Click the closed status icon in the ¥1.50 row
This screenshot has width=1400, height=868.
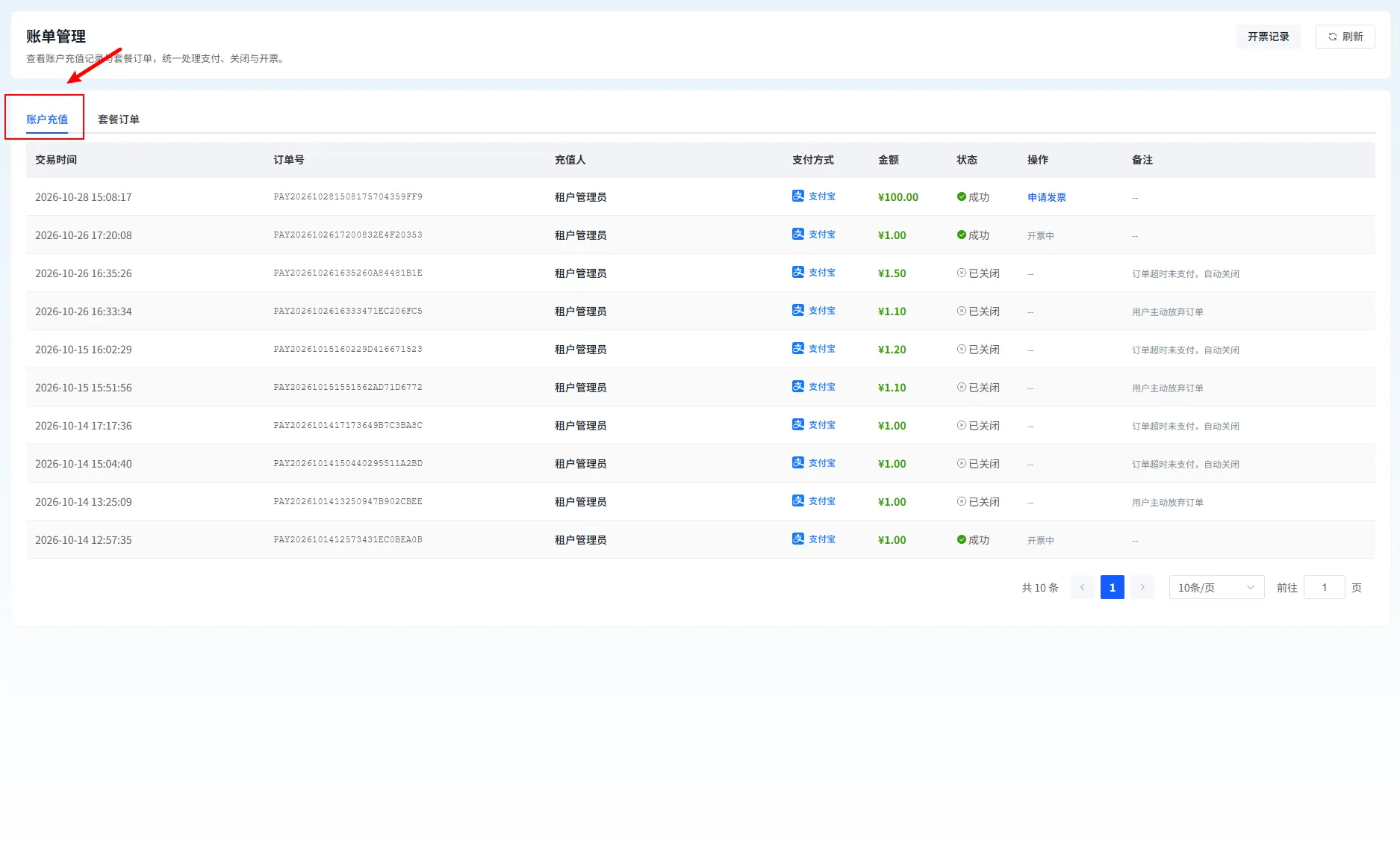pyautogui.click(x=962, y=273)
